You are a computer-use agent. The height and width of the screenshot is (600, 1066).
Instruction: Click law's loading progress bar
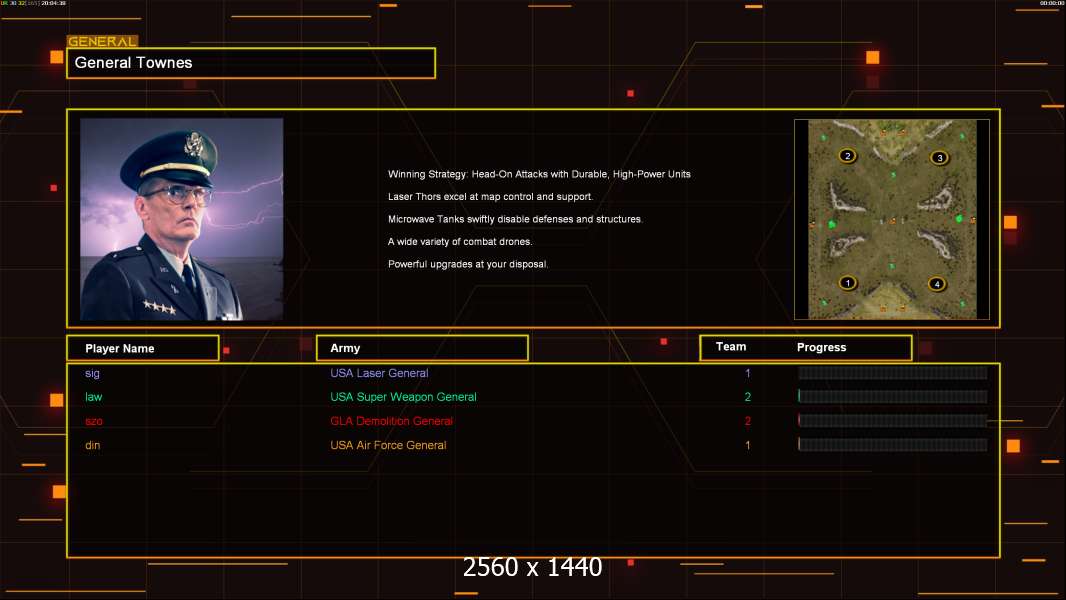893,396
